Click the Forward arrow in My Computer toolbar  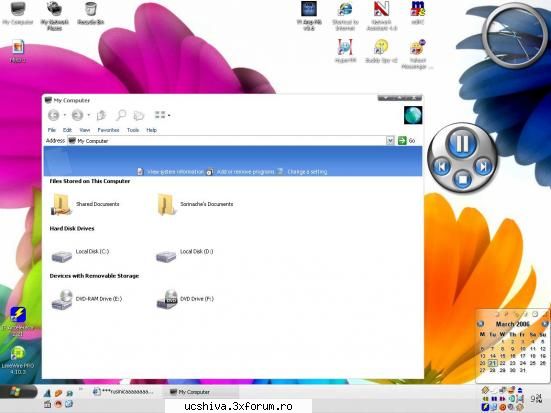pos(77,115)
